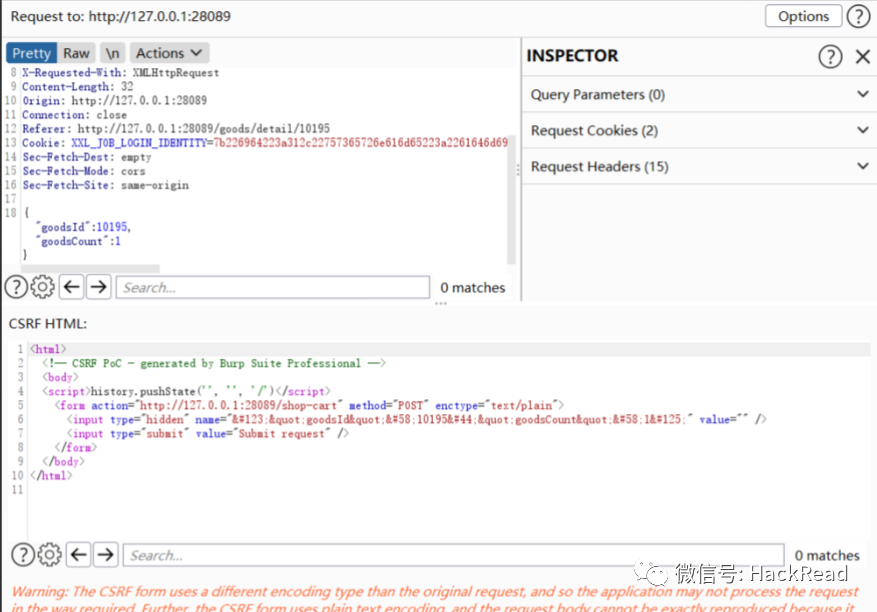Click the request editor search field

click(x=273, y=288)
